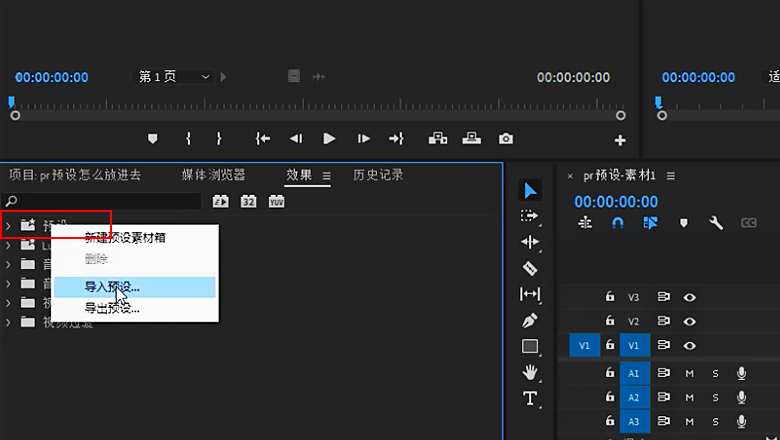Screen dimensions: 780x440
Task: Switch to the 历史记录 tab
Action: pos(378,175)
